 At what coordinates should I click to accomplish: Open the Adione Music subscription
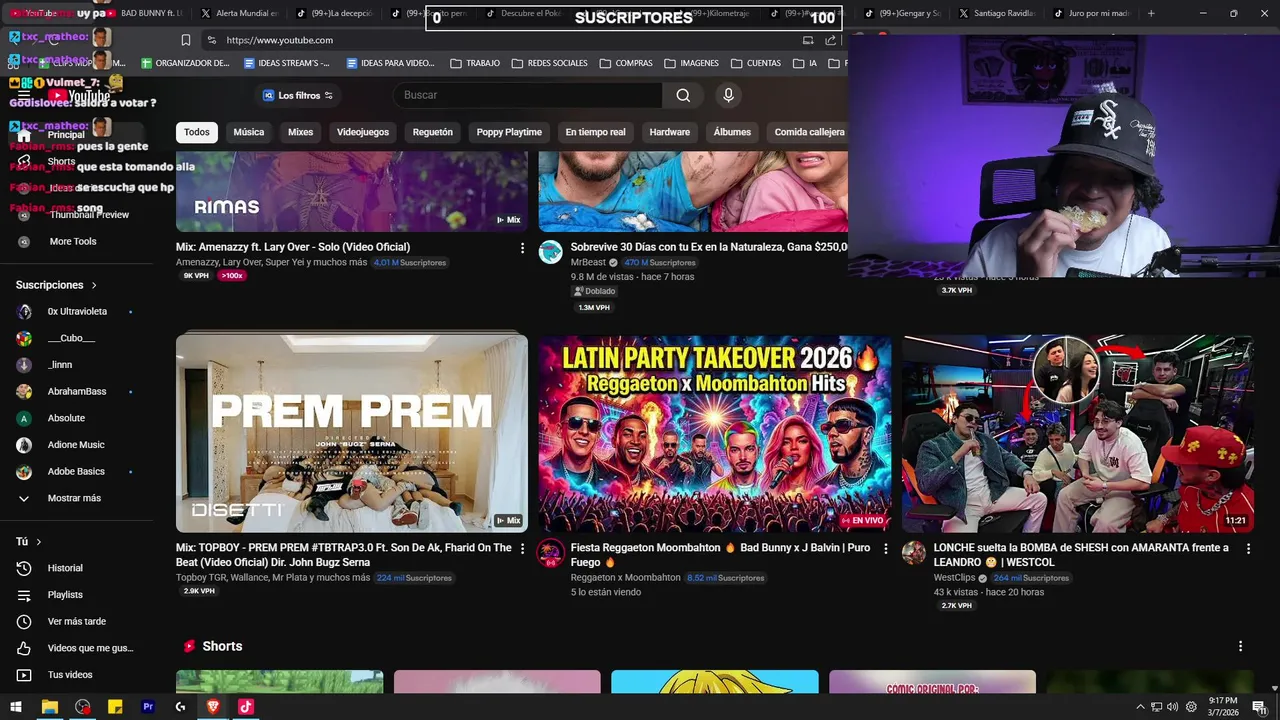point(76,445)
